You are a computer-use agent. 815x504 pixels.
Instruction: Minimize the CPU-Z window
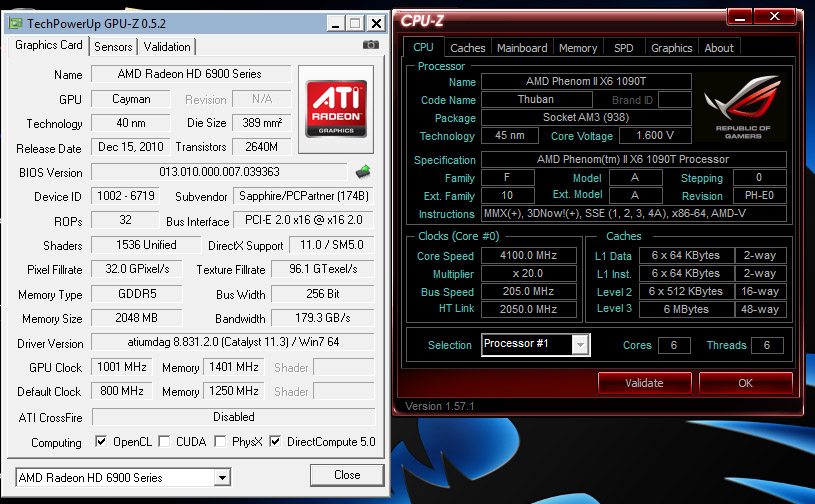pyautogui.click(x=740, y=17)
